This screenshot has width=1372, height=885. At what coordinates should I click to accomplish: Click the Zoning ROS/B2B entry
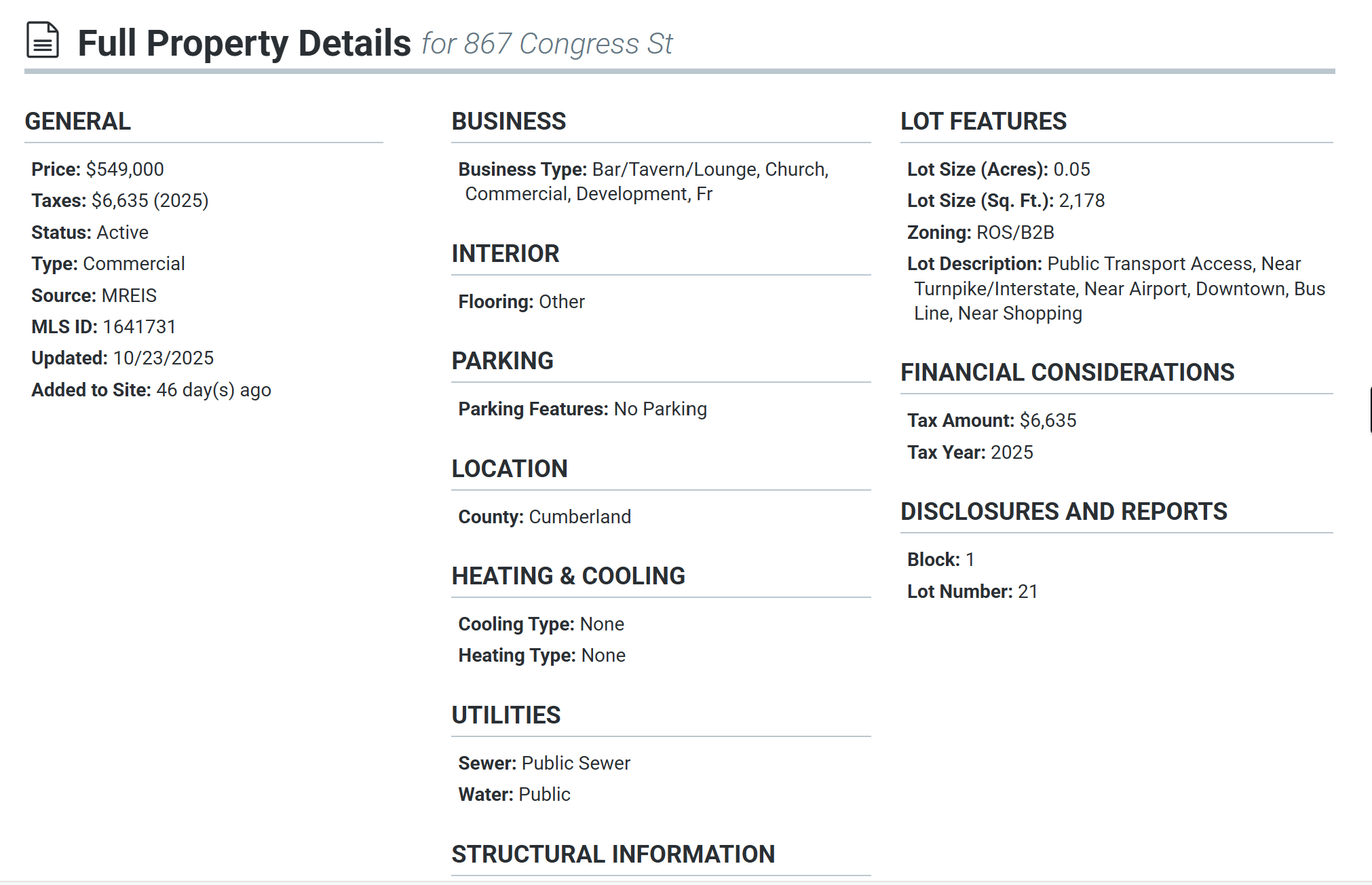(x=980, y=232)
